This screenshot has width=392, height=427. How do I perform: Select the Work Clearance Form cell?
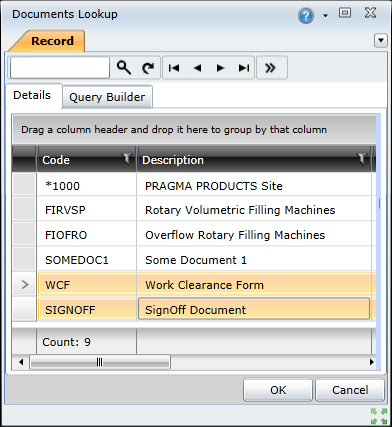click(x=254, y=285)
